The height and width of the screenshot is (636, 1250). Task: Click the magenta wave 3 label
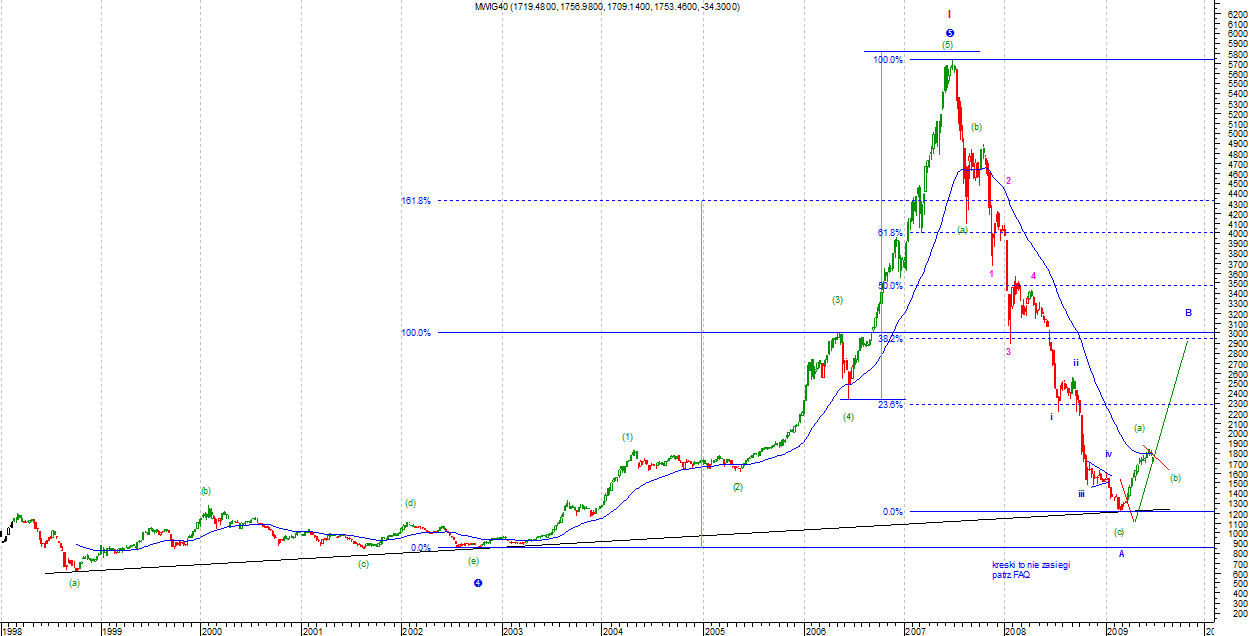coord(1008,351)
